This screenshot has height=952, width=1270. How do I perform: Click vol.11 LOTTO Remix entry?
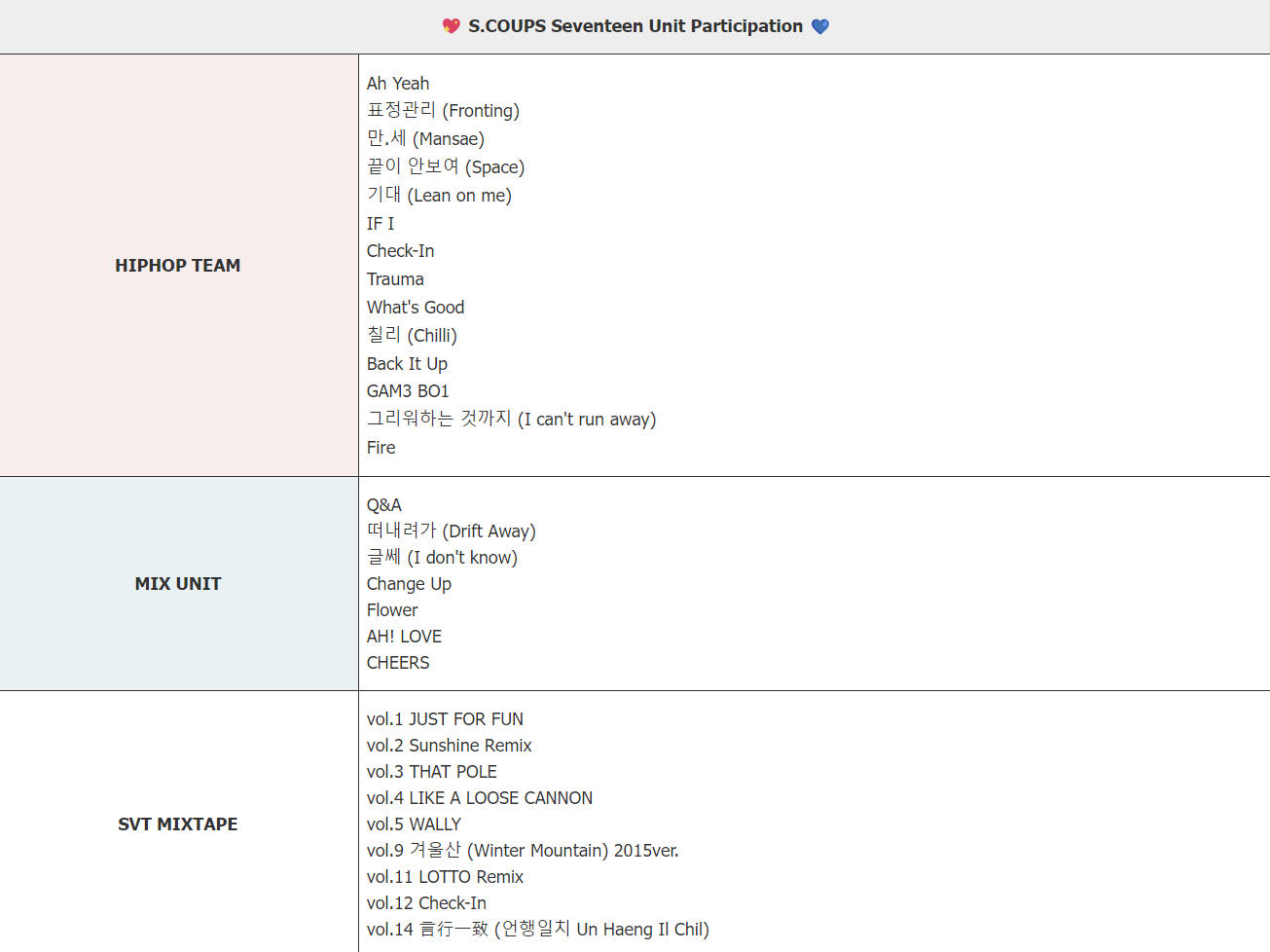pos(445,877)
